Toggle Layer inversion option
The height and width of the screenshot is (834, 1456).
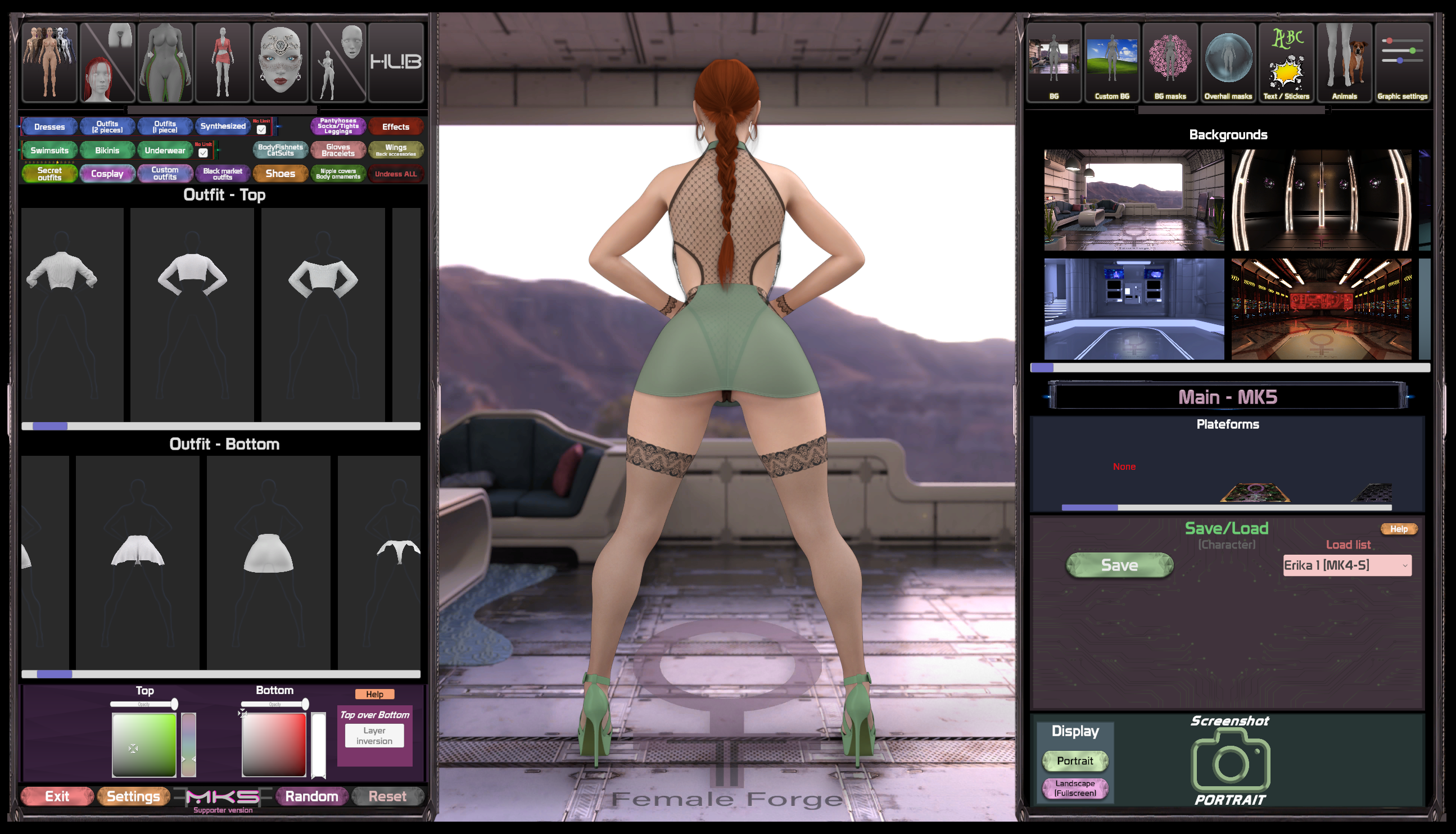coord(374,736)
